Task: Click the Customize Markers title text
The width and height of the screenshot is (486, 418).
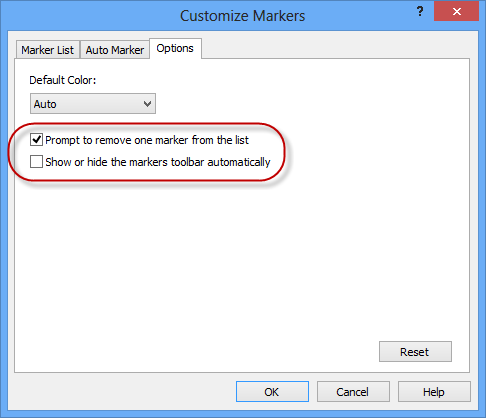Action: click(243, 16)
